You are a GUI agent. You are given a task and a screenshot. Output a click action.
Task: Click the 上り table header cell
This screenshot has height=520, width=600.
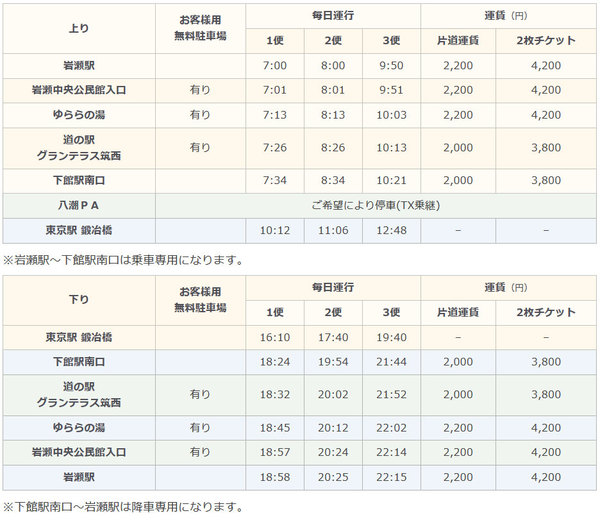tap(78, 29)
